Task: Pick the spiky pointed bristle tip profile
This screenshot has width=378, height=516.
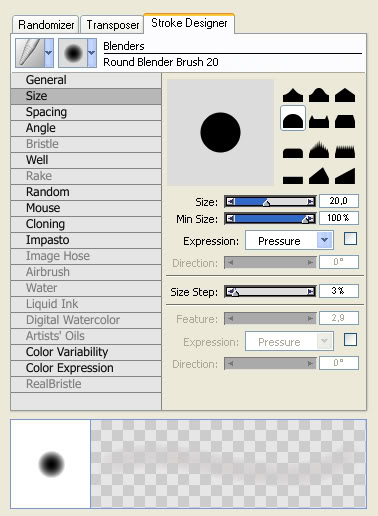Action: point(319,150)
